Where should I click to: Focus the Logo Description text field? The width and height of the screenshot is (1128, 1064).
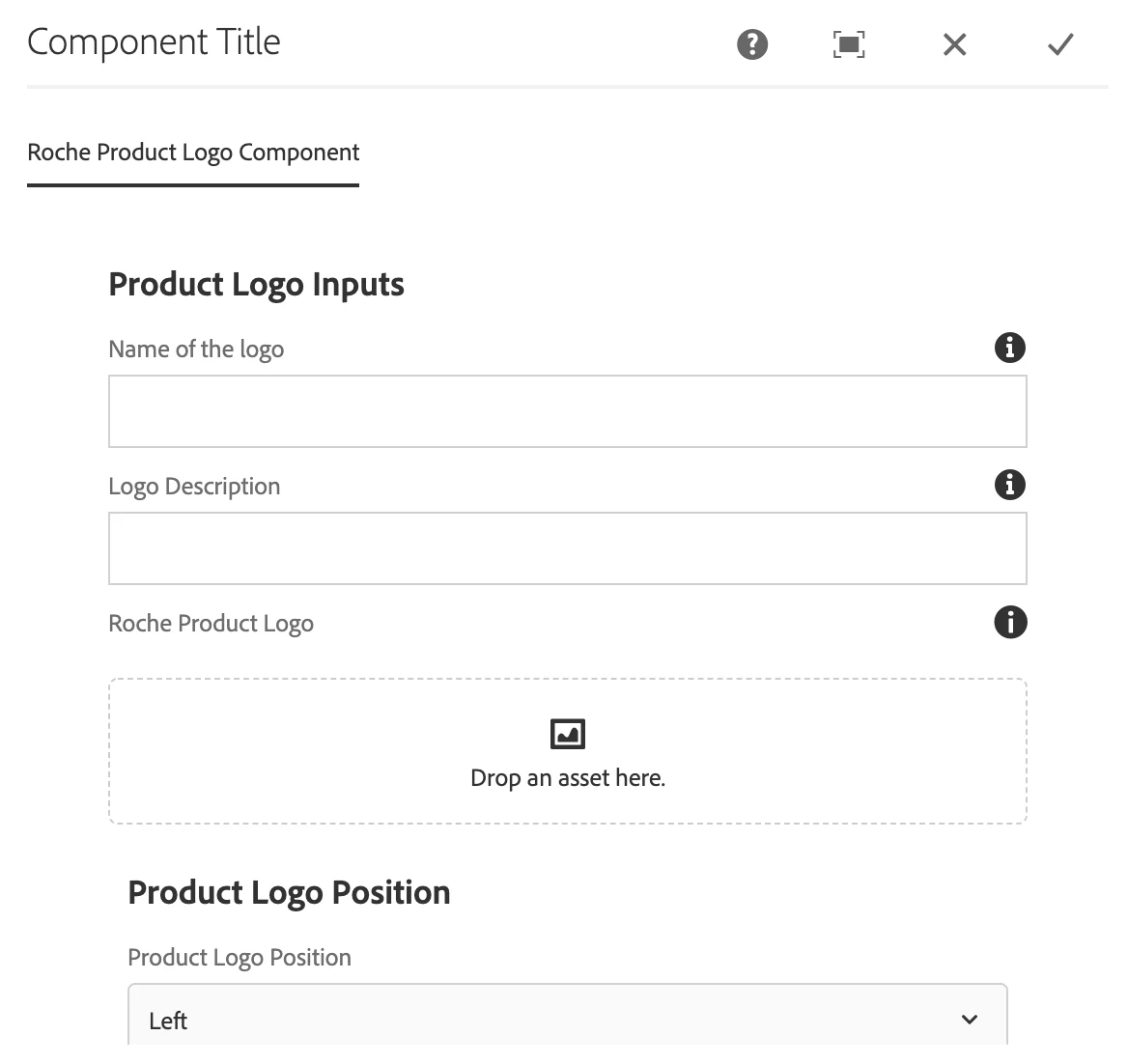click(x=567, y=548)
